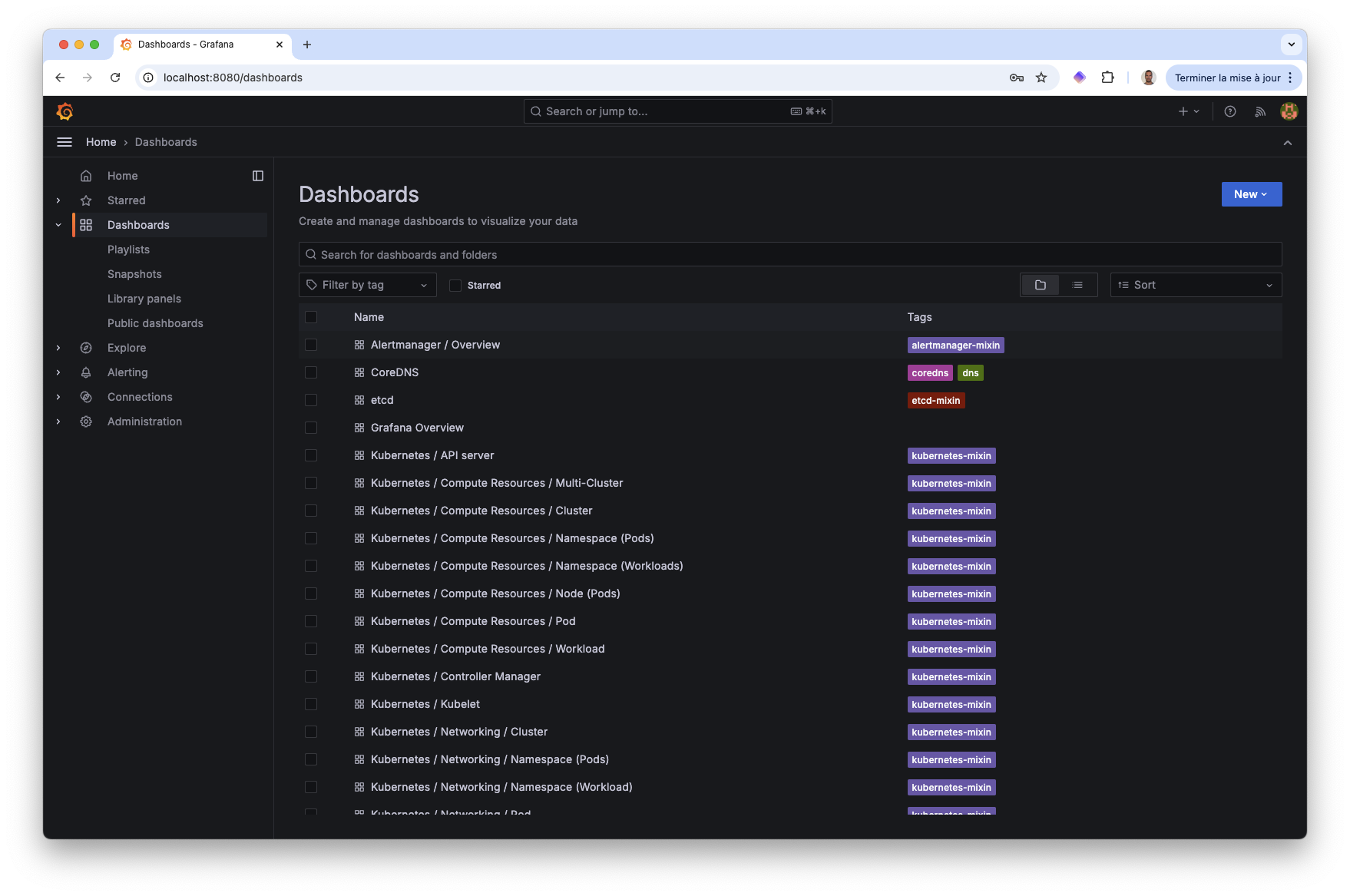Viewport: 1350px width, 896px height.
Task: Switch to flat list view icon
Action: [1078, 284]
